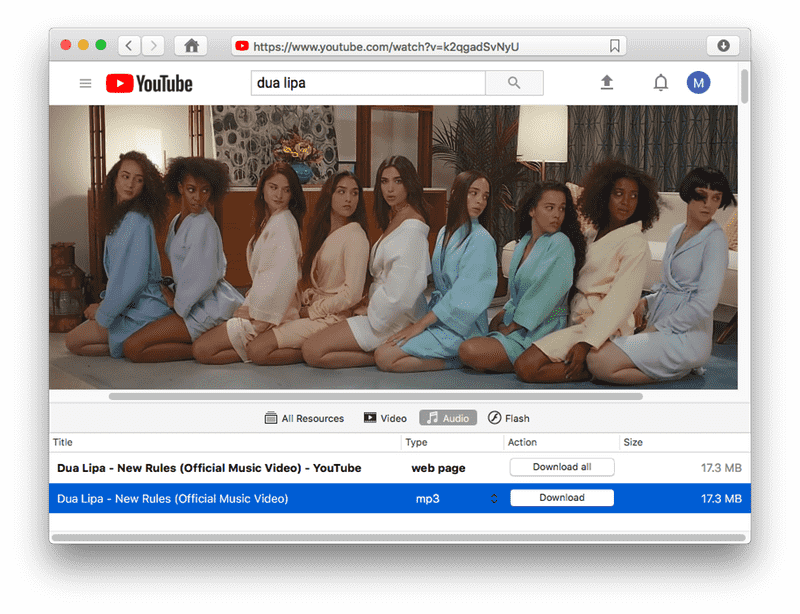Open YouTube notifications bell
This screenshot has height=614, width=800.
(x=661, y=83)
